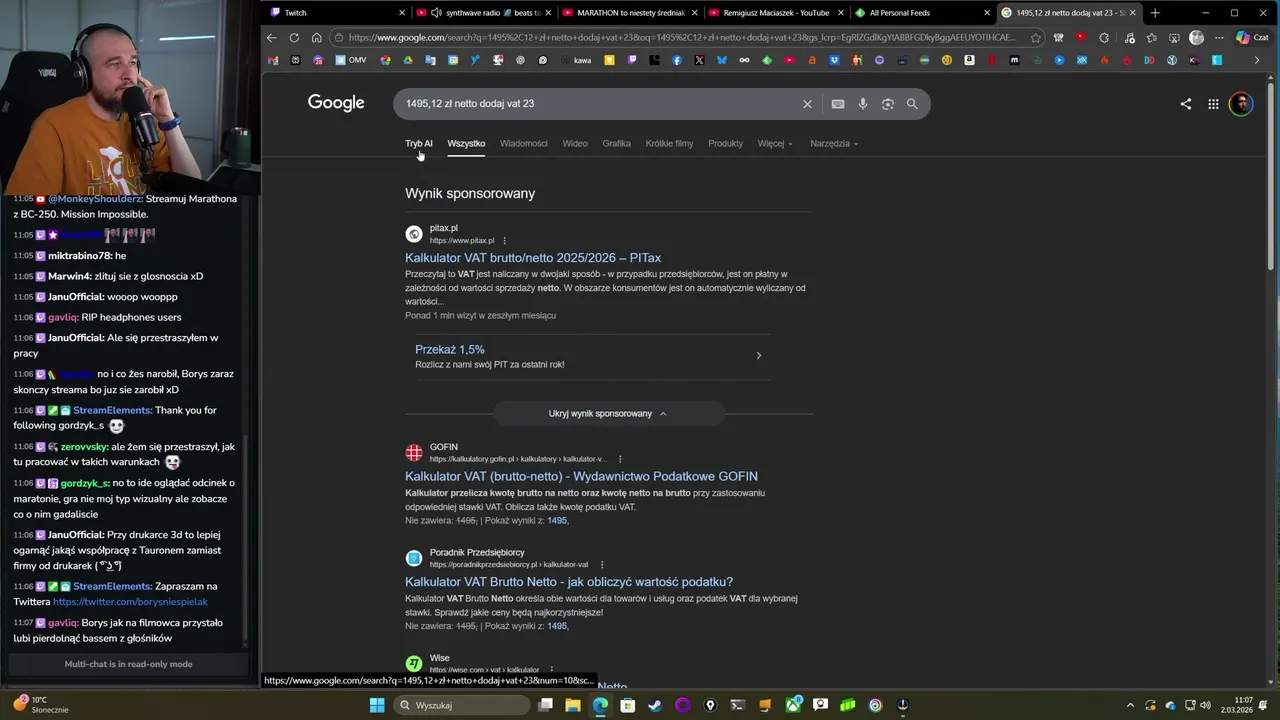The height and width of the screenshot is (720, 1280).
Task: Open File Explorer from the taskbar
Action: 573,705
